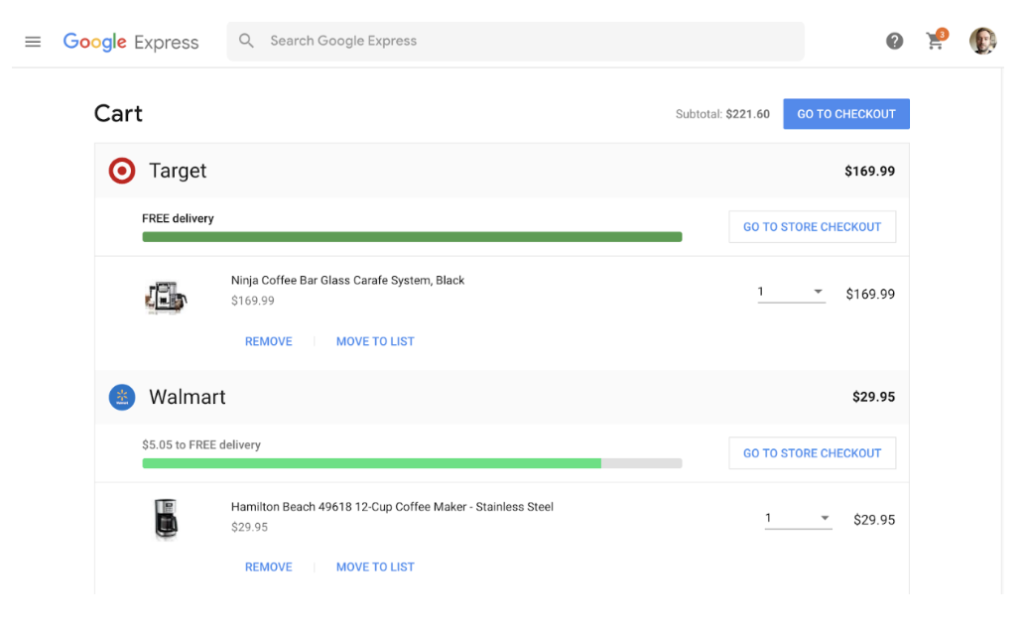Move Hamilton Beach coffee maker to list
1024x623 pixels.
(375, 567)
